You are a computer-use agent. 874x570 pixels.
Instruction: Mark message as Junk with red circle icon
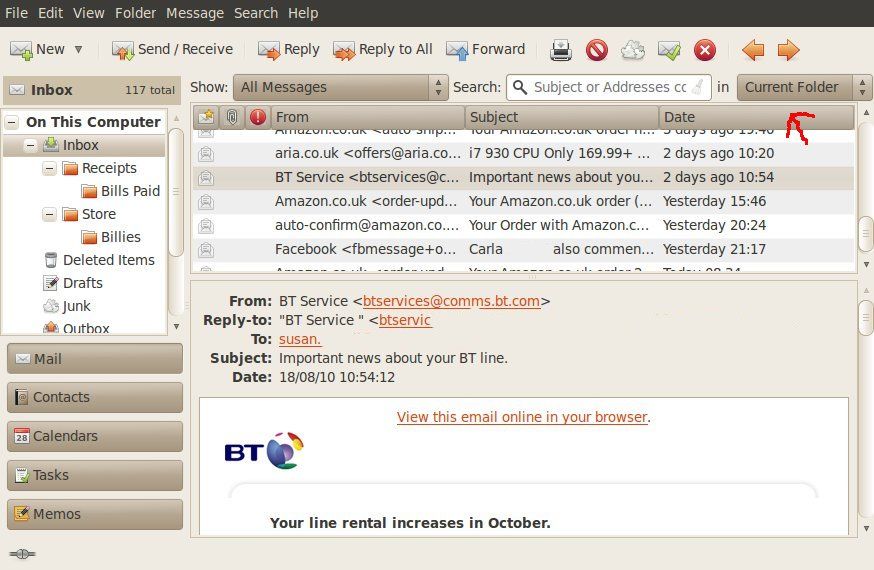tap(597, 50)
